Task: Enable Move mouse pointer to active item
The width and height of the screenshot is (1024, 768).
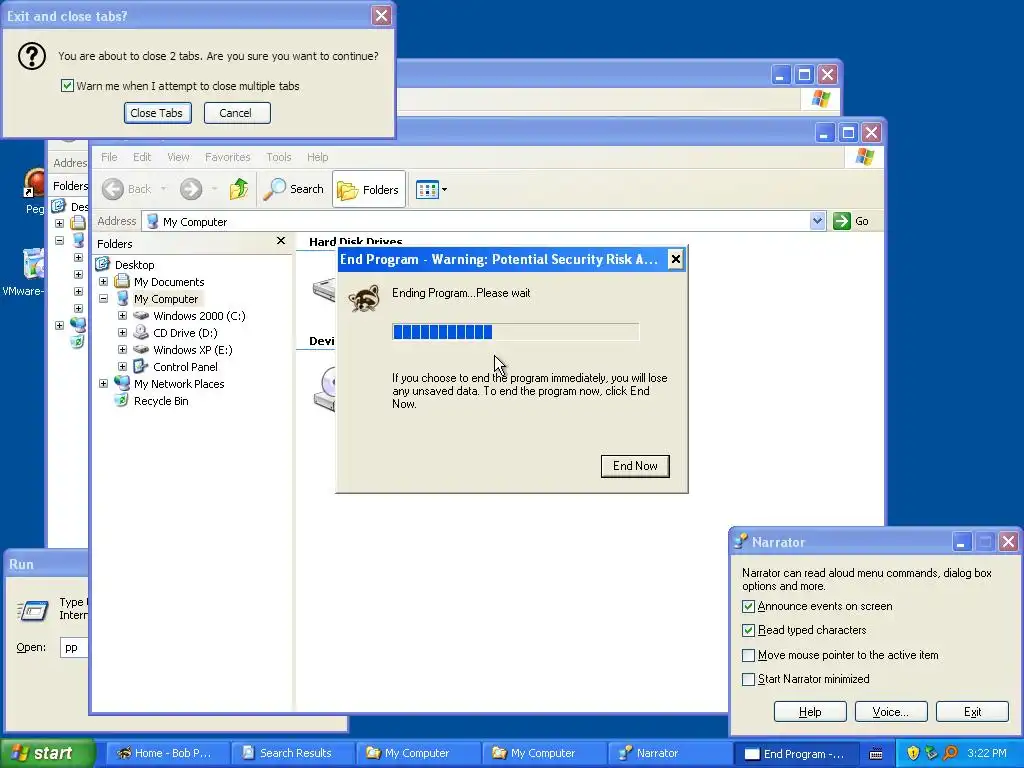Action: (748, 655)
